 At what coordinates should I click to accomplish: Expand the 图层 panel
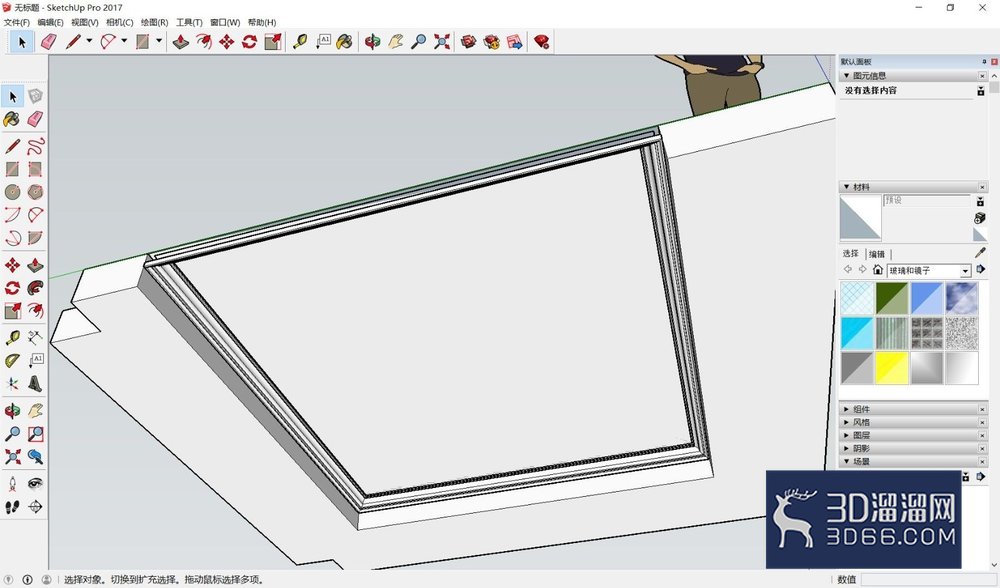point(846,436)
